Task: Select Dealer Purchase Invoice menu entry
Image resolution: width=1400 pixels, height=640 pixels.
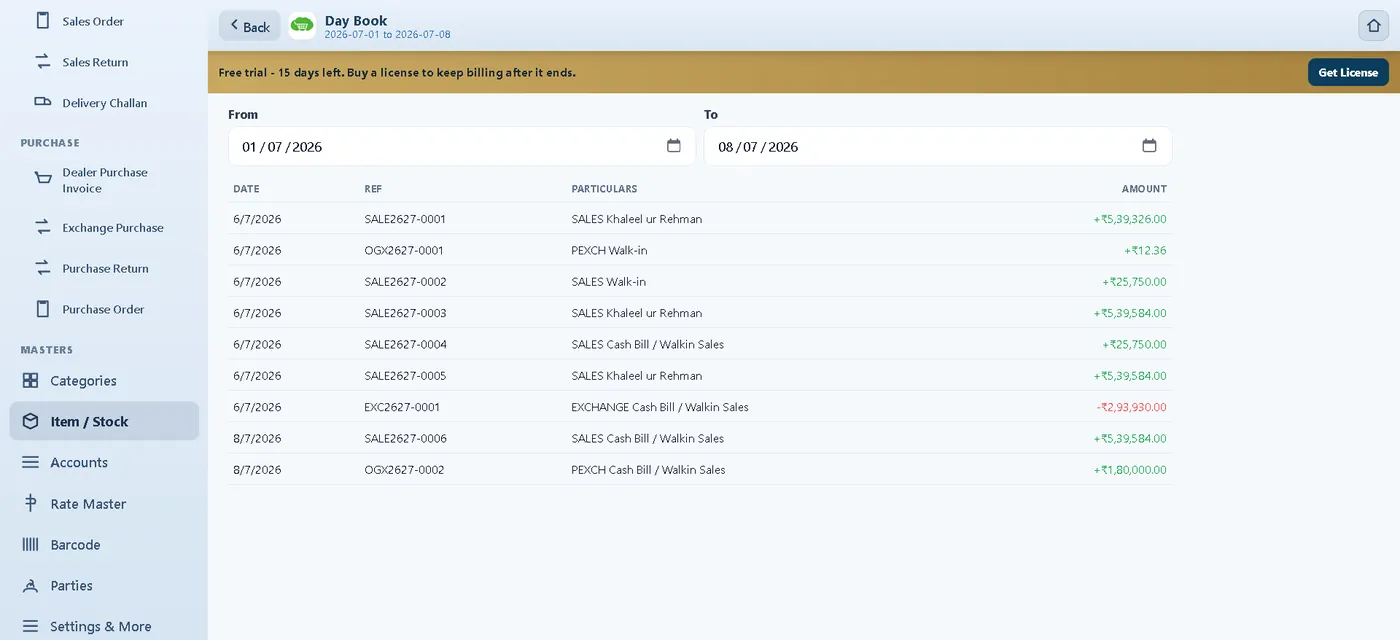Action: click(x=104, y=180)
